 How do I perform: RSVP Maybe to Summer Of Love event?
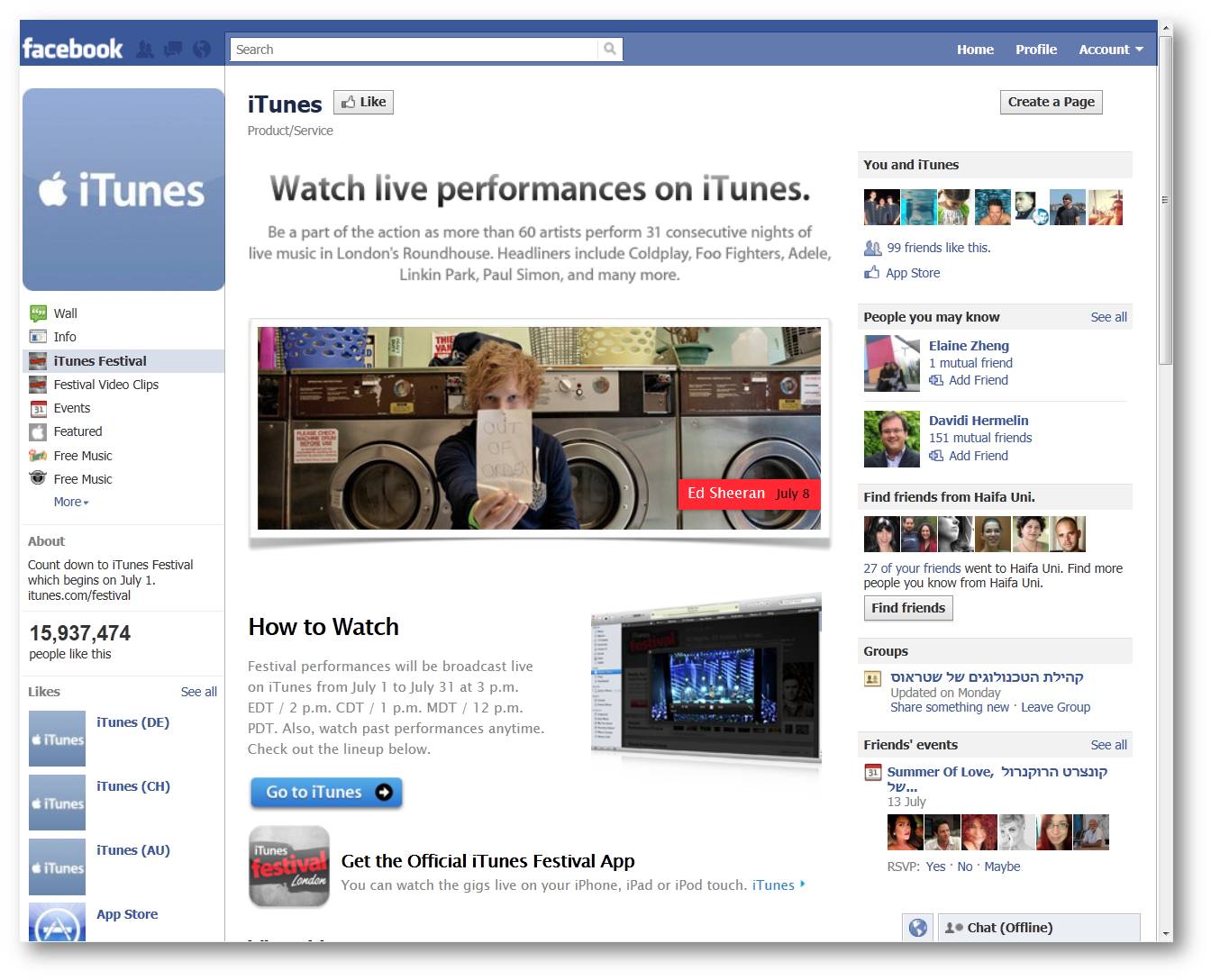click(x=1002, y=867)
